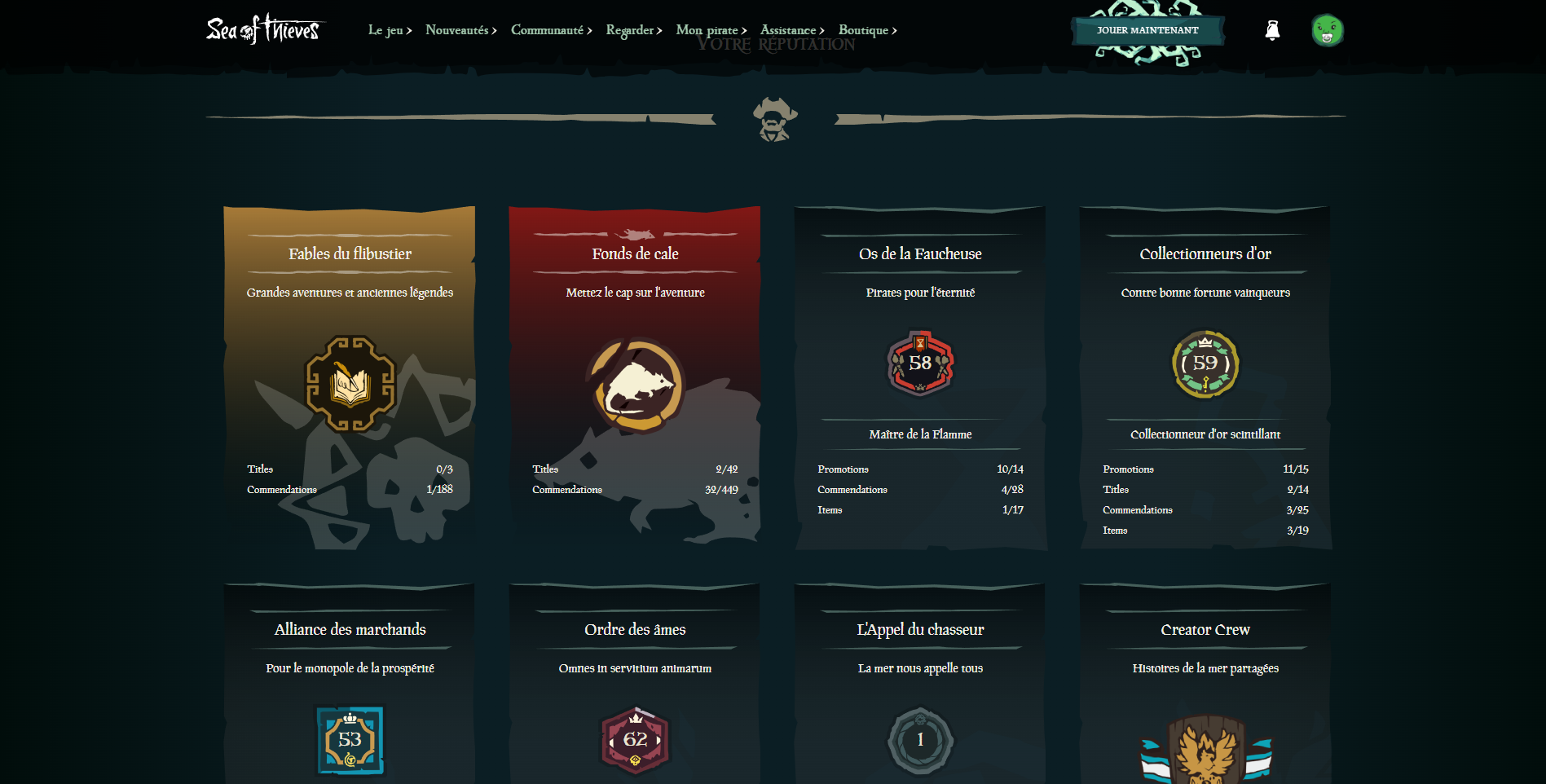Viewport: 1546px width, 784px height.
Task: Expand the Communauté dropdown menu
Action: coord(551,30)
